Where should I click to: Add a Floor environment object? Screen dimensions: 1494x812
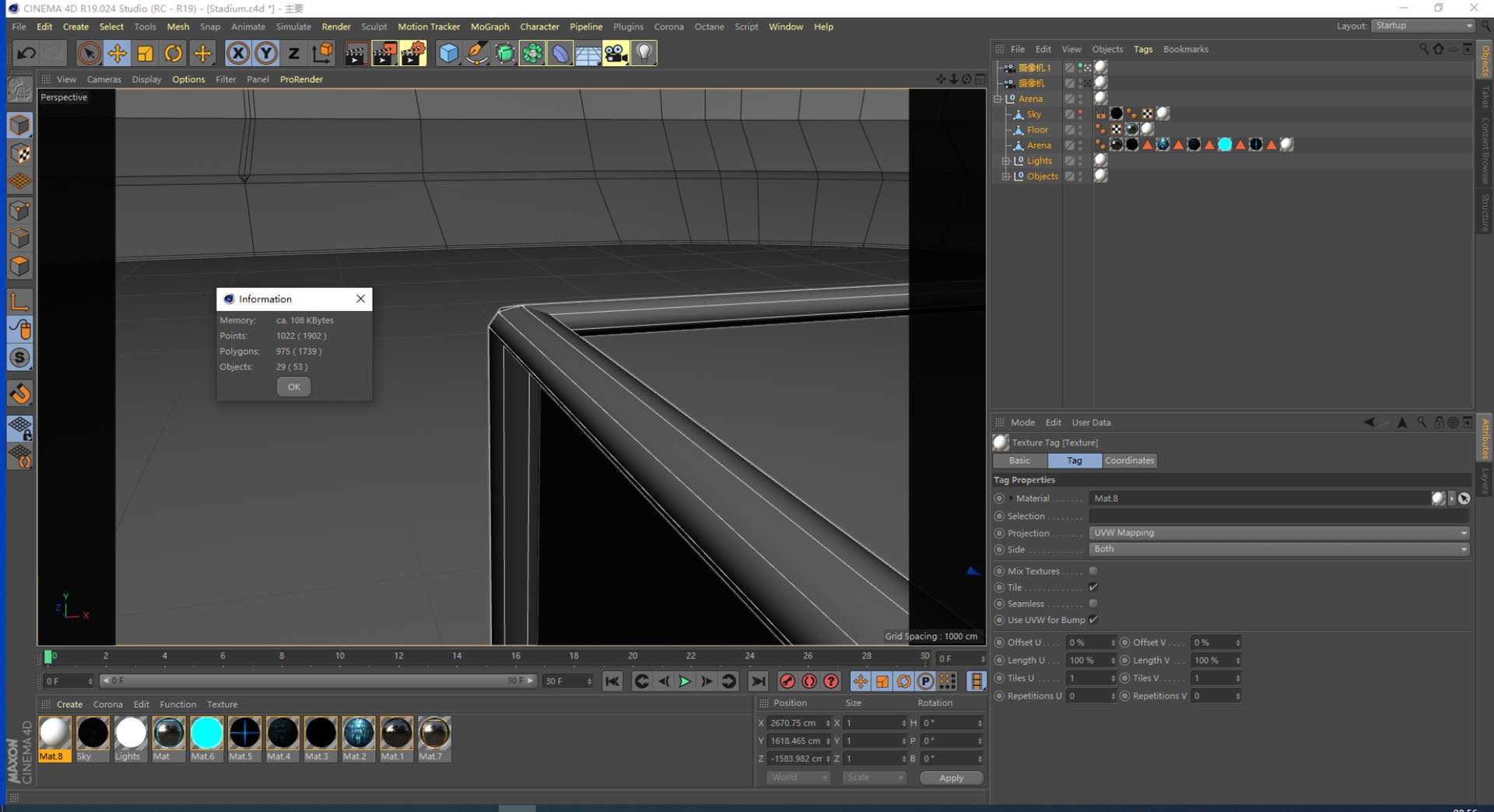pyautogui.click(x=587, y=53)
